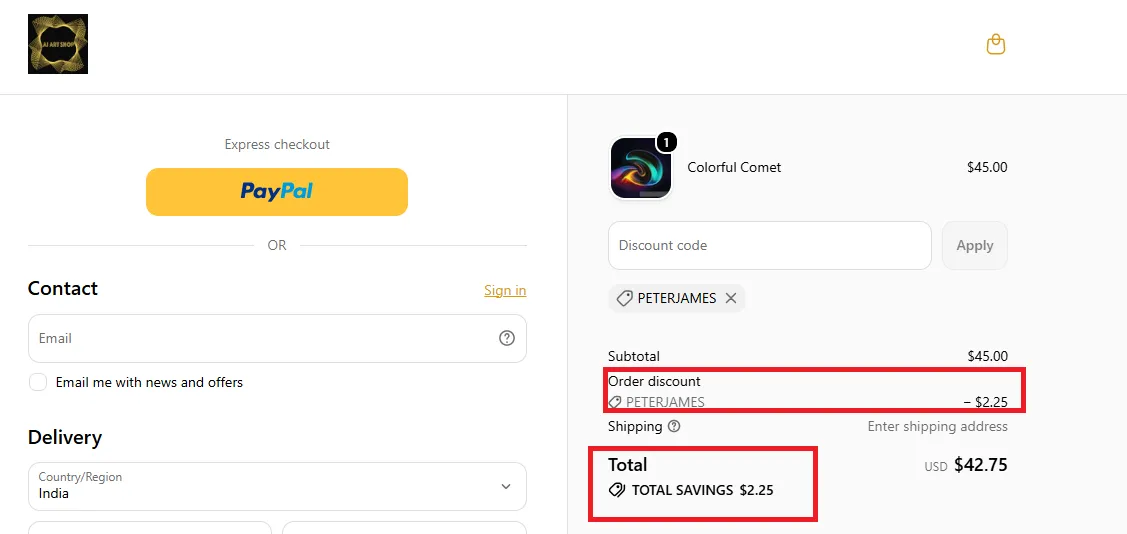
Task: Click the Apply discount button
Action: (x=975, y=246)
